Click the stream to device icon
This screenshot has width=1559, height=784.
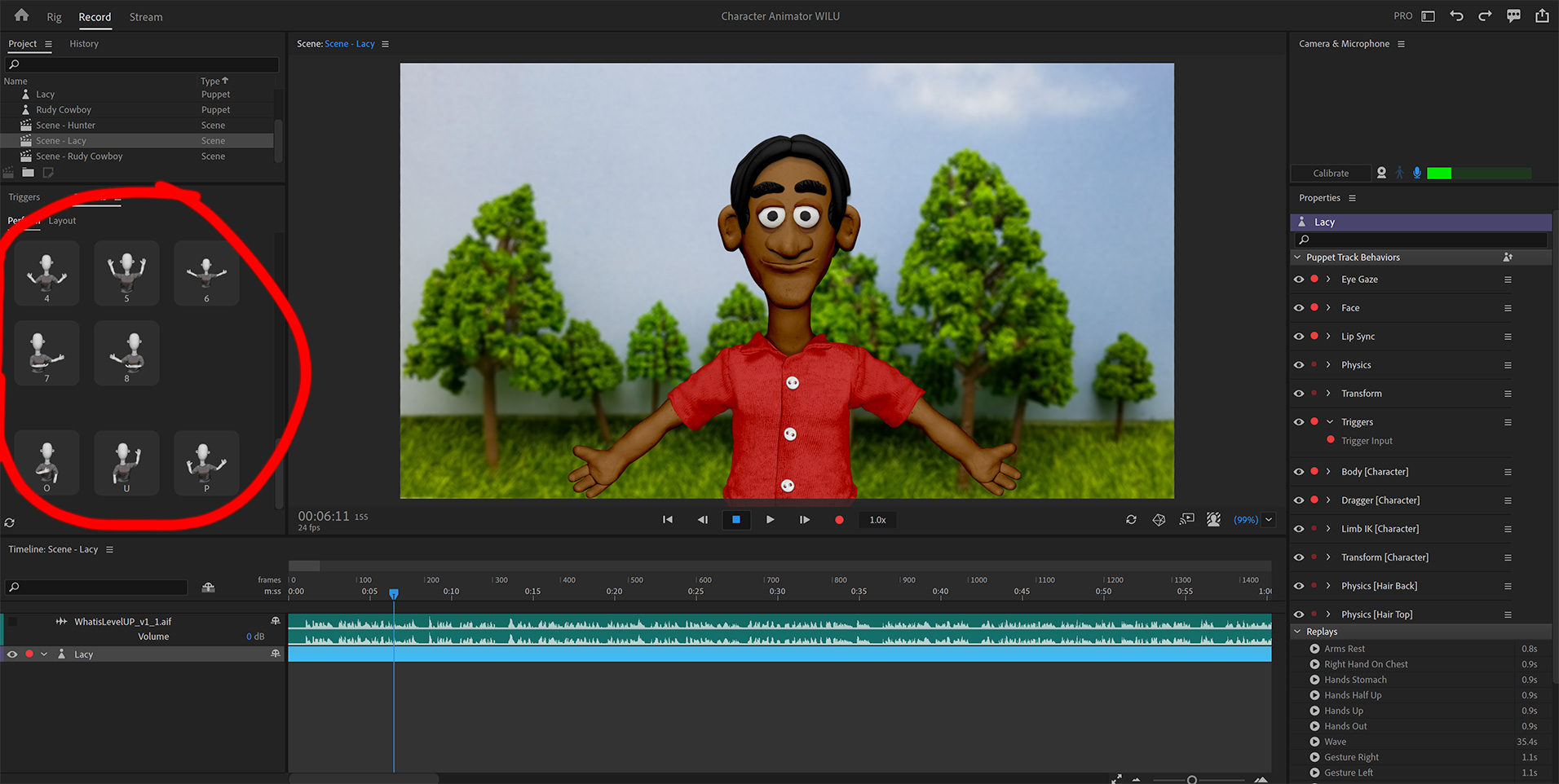[x=1186, y=519]
